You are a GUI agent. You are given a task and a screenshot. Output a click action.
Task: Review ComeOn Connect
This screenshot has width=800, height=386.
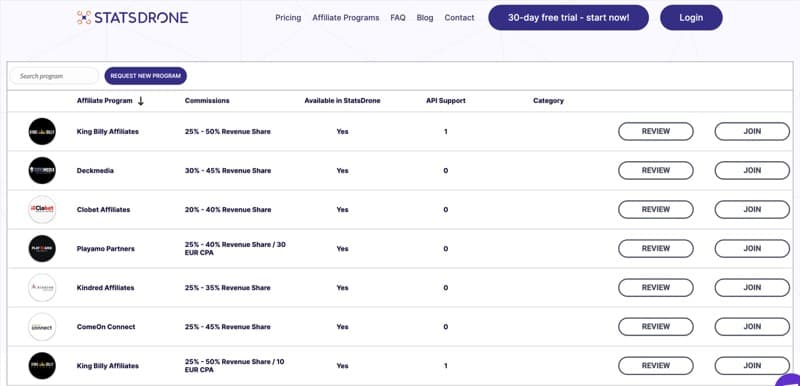pyautogui.click(x=656, y=327)
